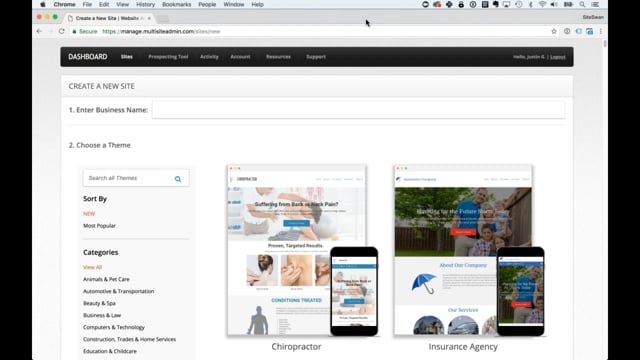Open the File menu
Image resolution: width=640 pixels, height=360 pixels.
(87, 4)
